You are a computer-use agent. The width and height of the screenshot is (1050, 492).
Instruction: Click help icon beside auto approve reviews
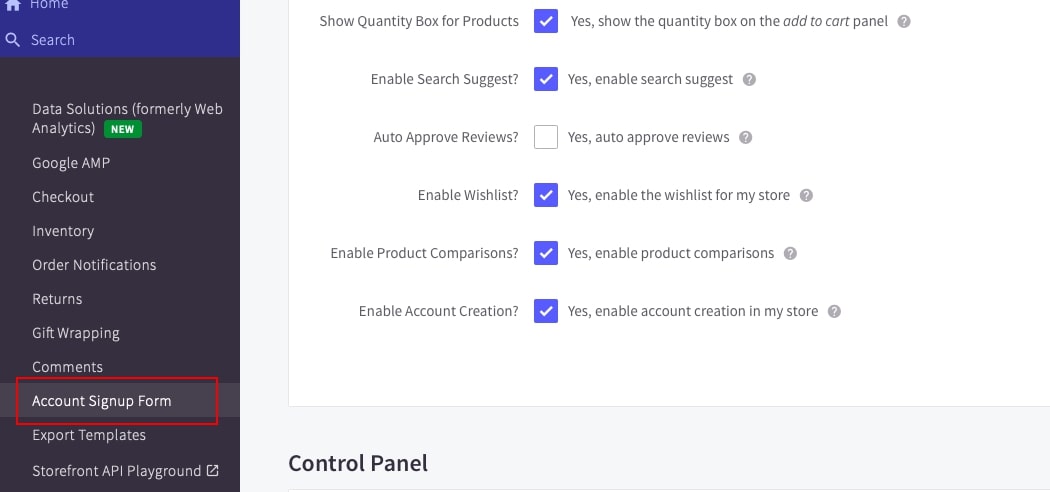[745, 137]
